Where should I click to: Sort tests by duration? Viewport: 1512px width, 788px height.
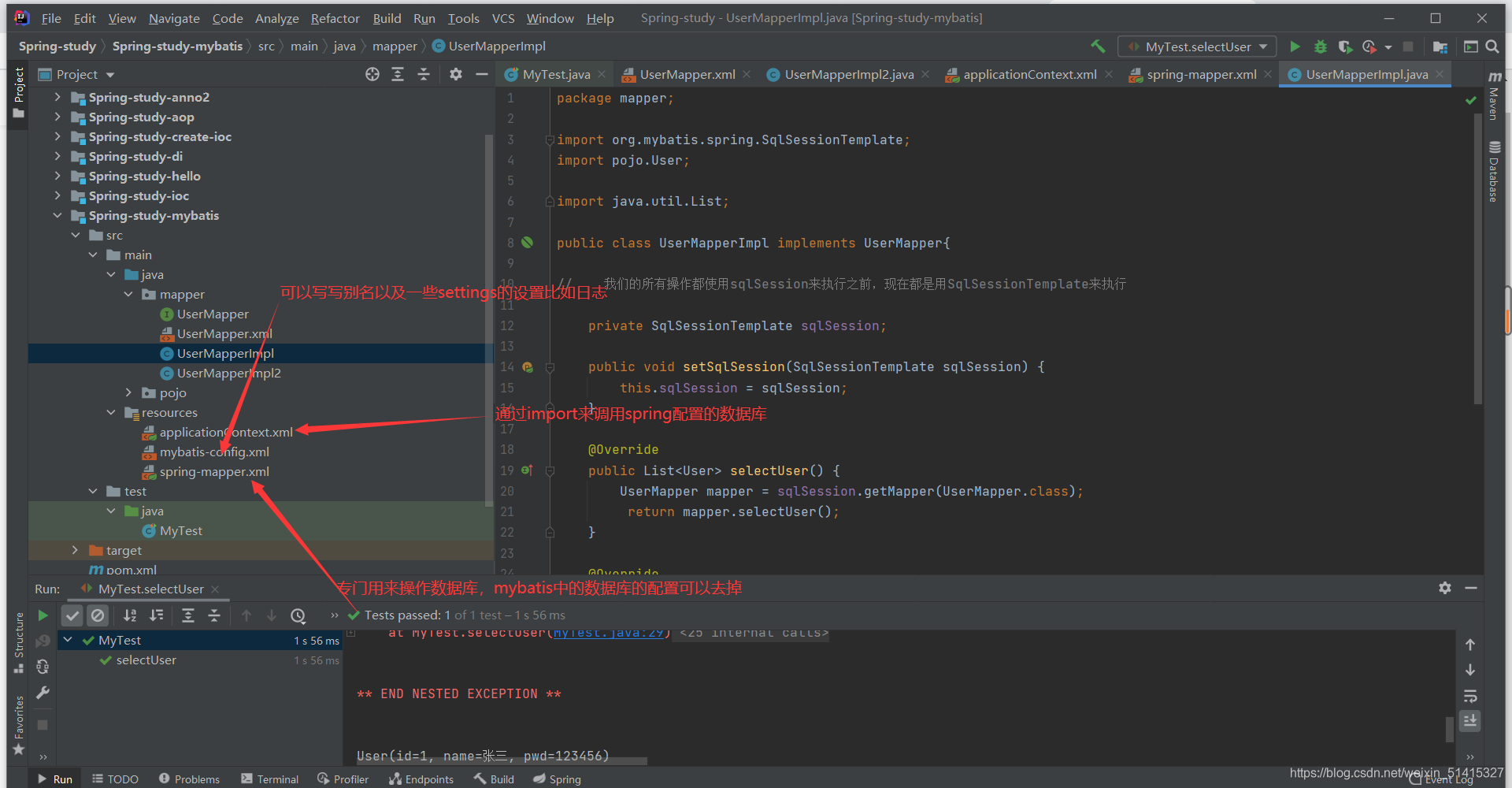point(157,615)
